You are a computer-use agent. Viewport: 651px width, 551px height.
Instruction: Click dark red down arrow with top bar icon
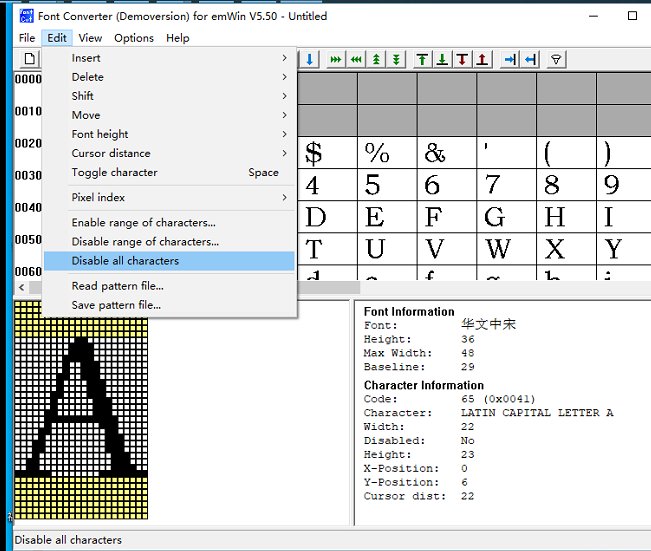click(463, 59)
